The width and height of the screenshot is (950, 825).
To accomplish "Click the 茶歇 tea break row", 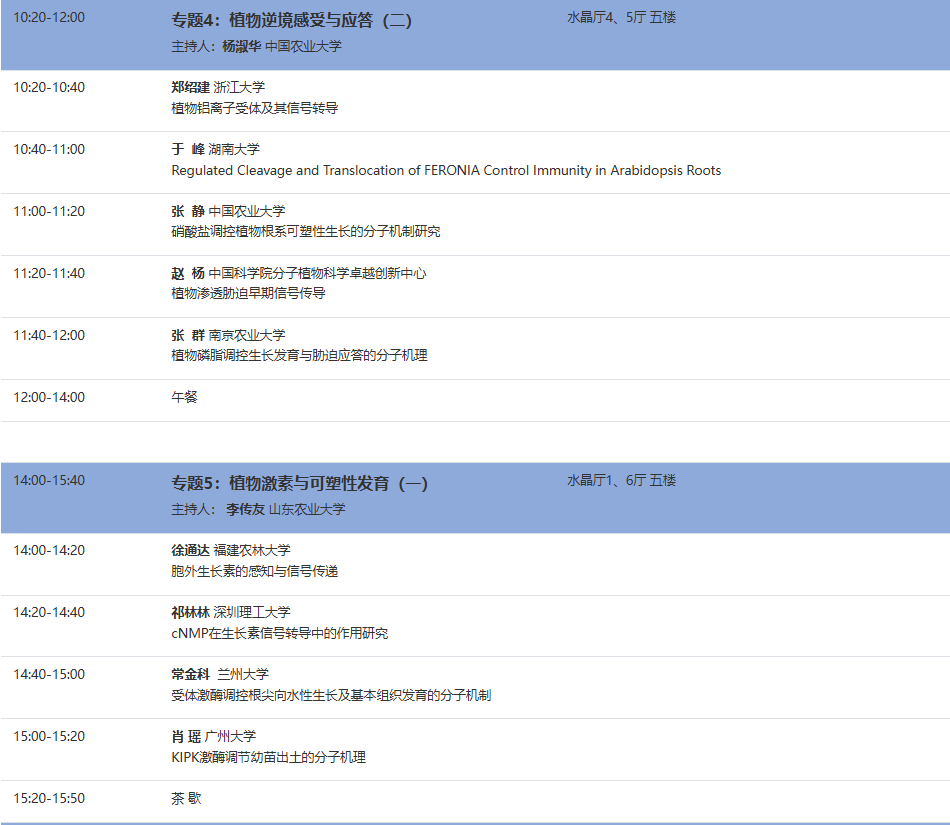I will [186, 798].
